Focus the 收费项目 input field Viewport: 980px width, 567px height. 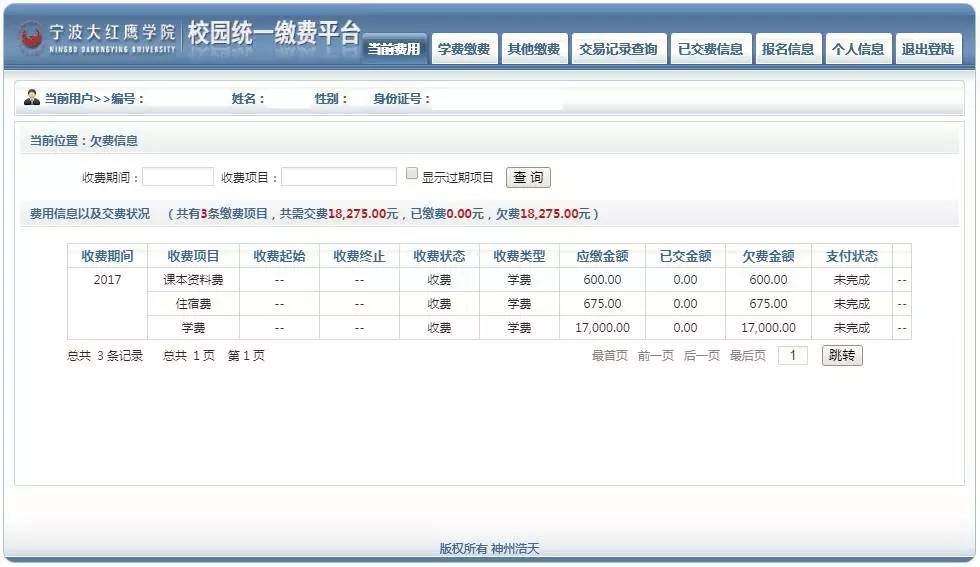(339, 177)
